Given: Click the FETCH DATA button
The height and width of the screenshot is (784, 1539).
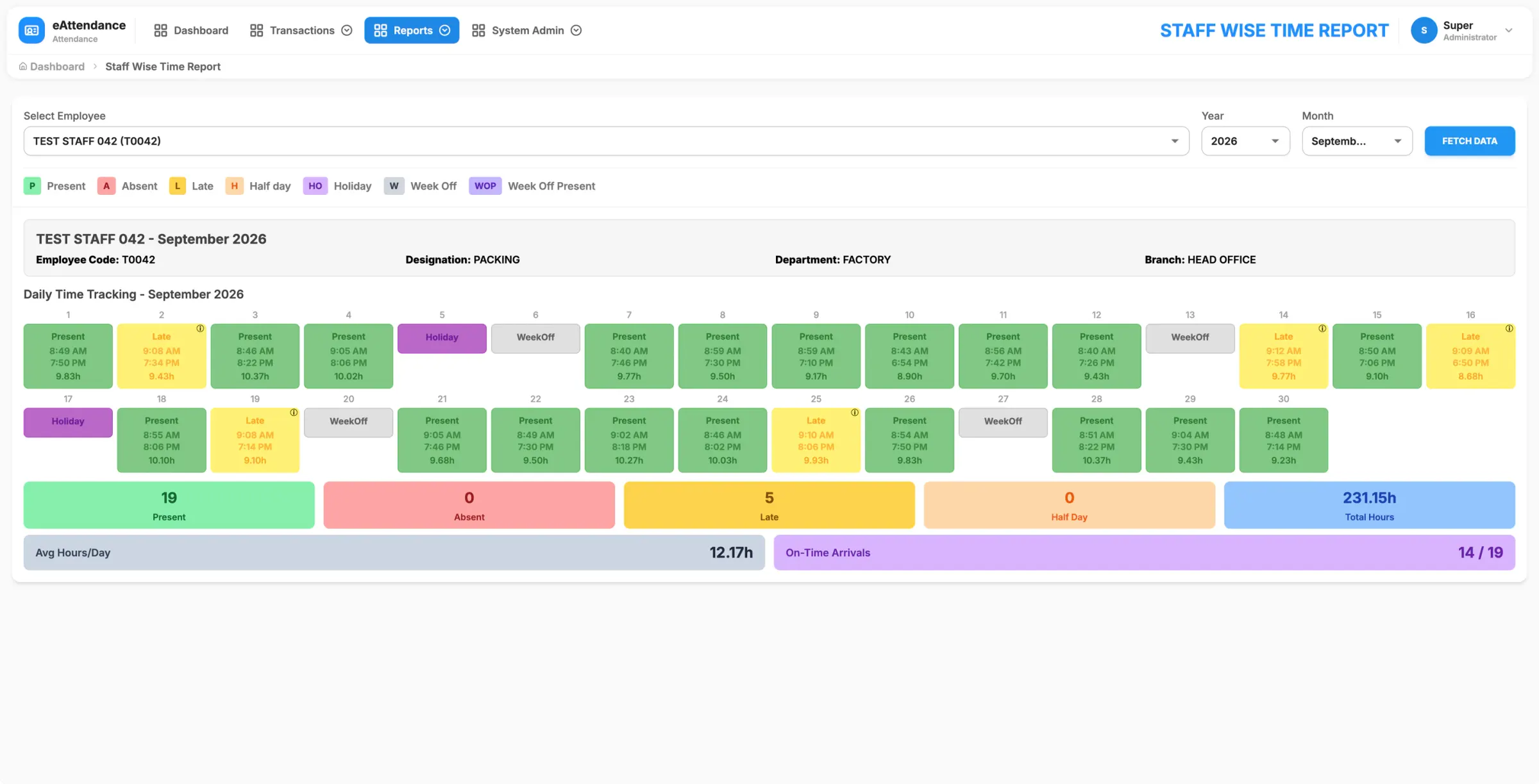Looking at the screenshot, I should pyautogui.click(x=1470, y=141).
